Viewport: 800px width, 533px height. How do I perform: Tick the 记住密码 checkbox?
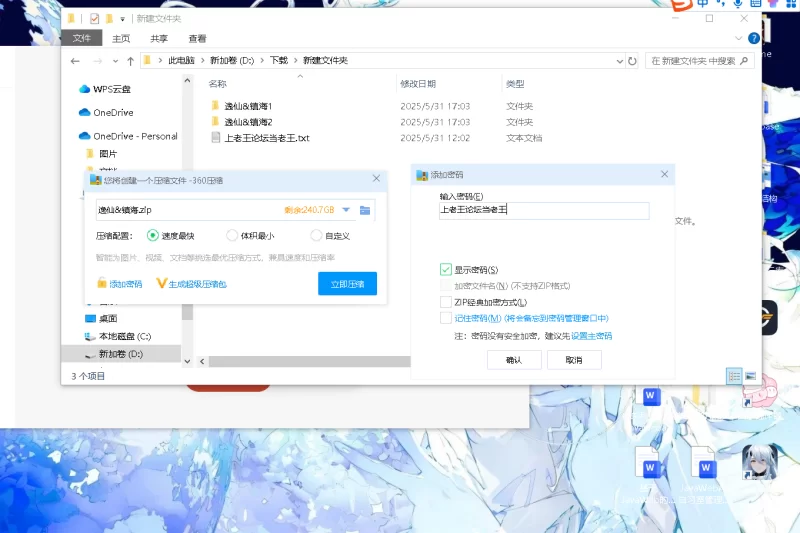[x=446, y=318]
